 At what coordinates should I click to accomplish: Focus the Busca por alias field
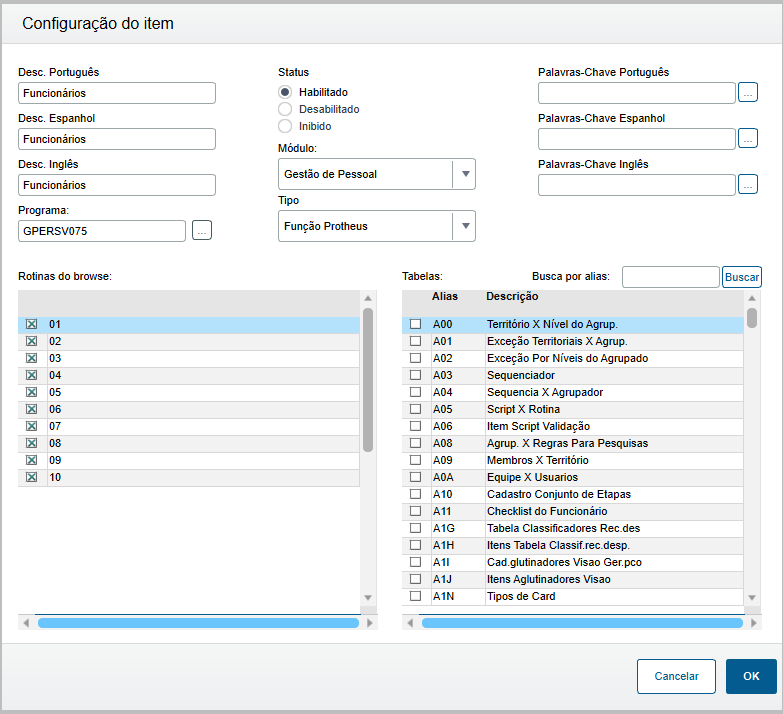pyautogui.click(x=670, y=277)
